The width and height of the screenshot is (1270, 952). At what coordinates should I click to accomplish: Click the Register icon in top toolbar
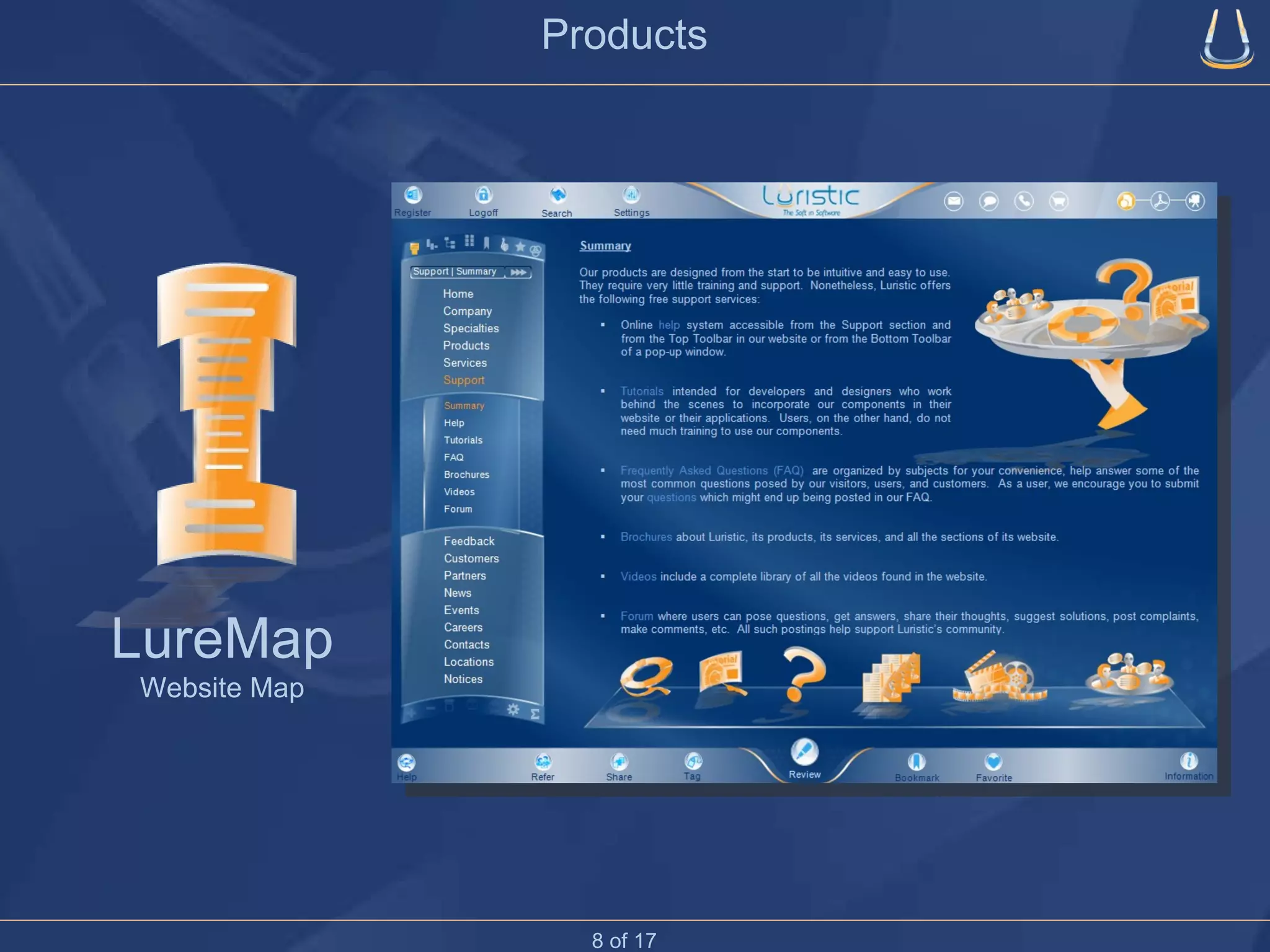(413, 195)
